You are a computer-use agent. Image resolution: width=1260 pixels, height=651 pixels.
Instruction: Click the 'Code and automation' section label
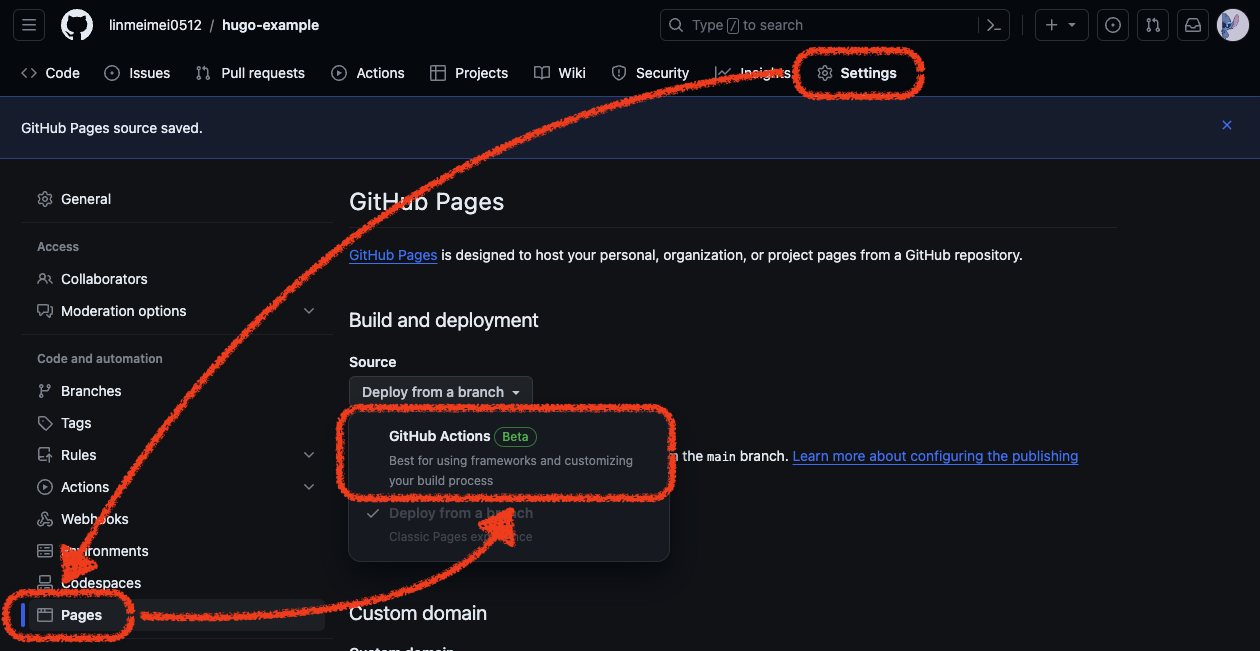[100, 359]
